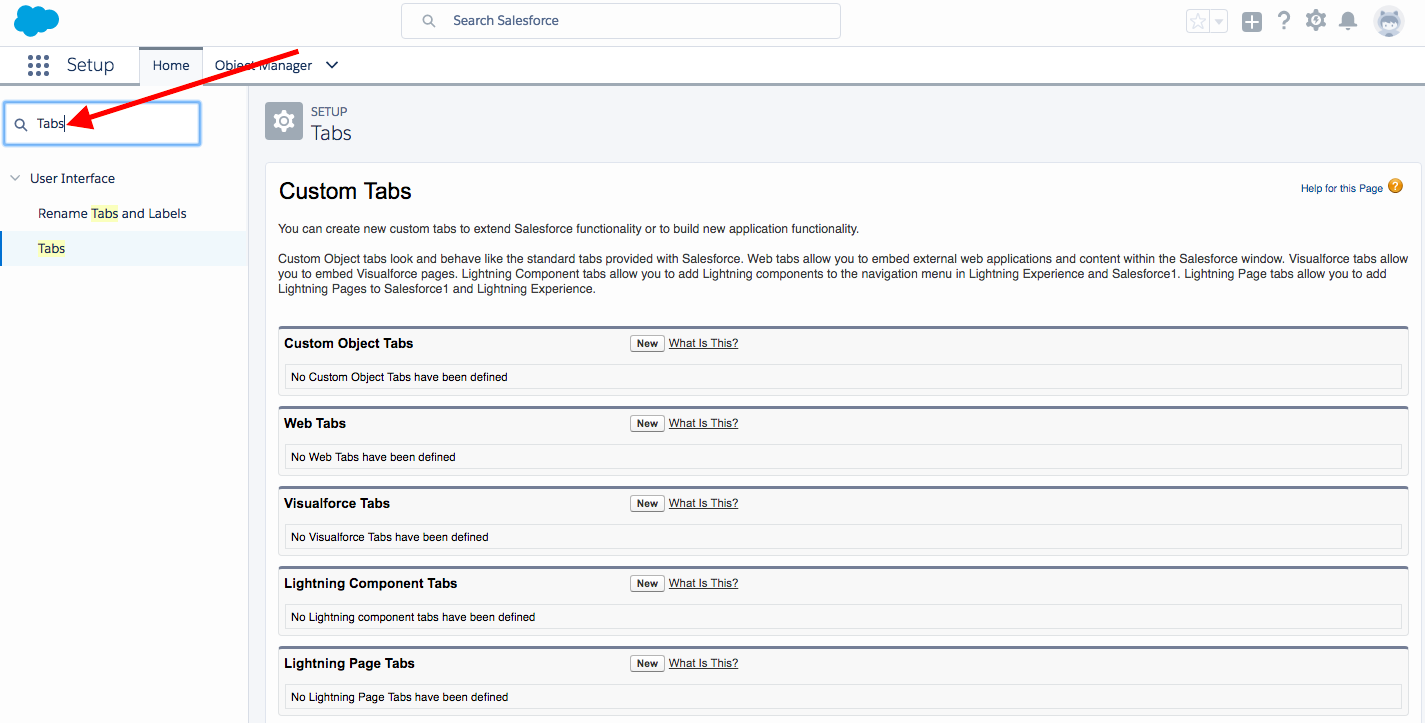
Task: Click the Lightning Page Tabs section title
Action: click(349, 663)
